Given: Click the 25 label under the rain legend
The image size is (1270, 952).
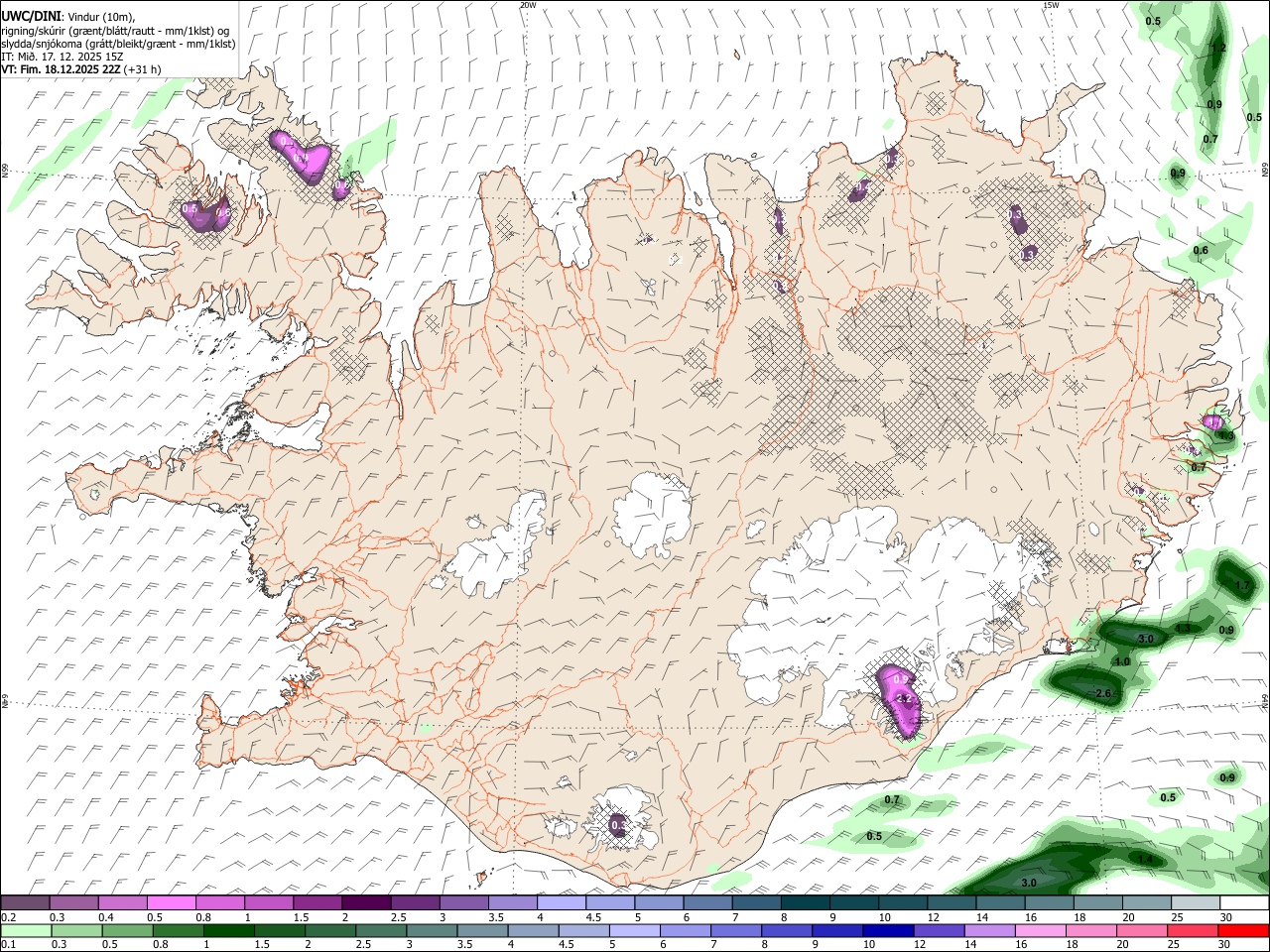Looking at the screenshot, I should [x=1175, y=945].
